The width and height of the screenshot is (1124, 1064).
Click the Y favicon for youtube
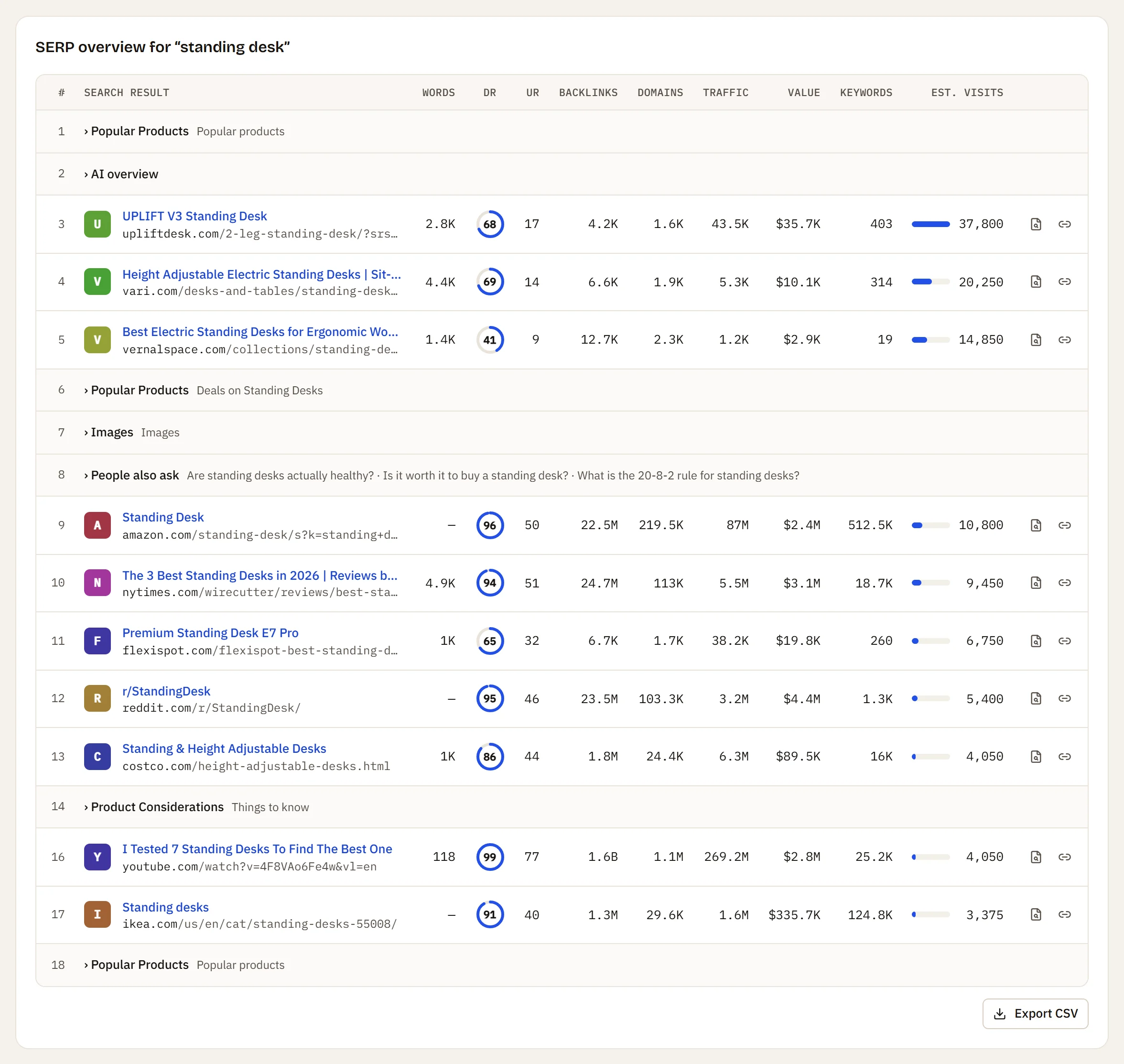(x=97, y=857)
